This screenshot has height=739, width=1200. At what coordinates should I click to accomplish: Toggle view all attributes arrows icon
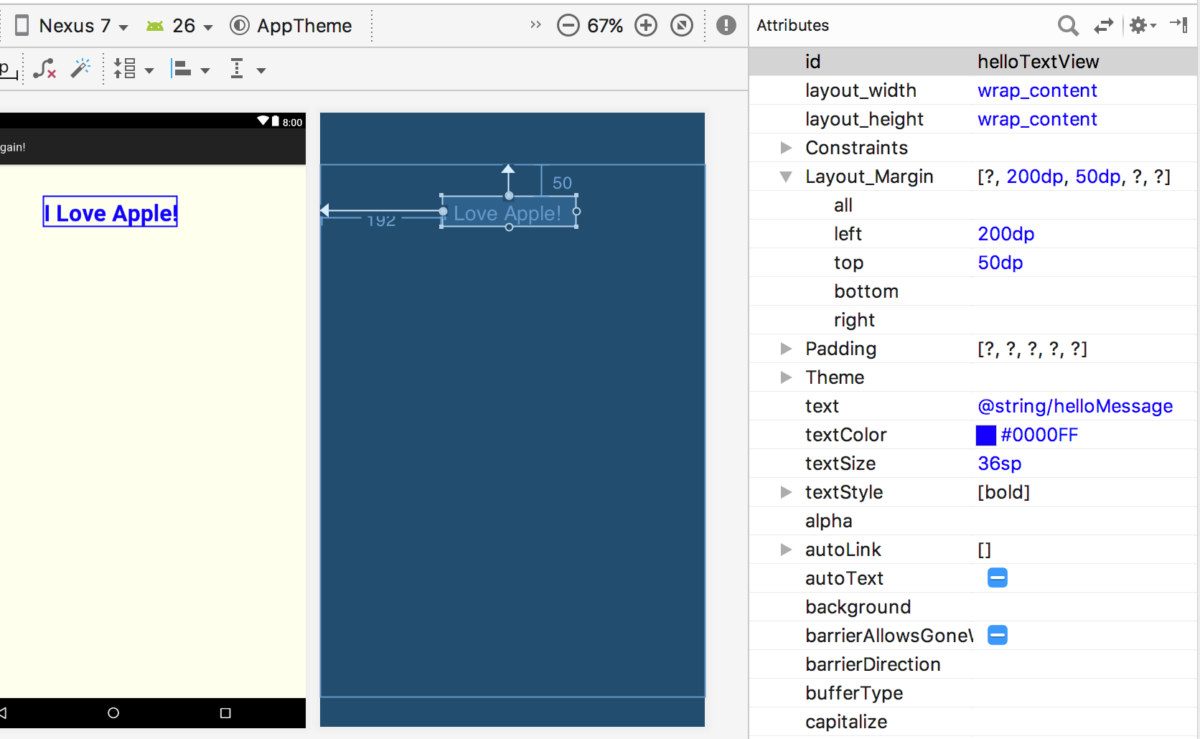pyautogui.click(x=1104, y=26)
